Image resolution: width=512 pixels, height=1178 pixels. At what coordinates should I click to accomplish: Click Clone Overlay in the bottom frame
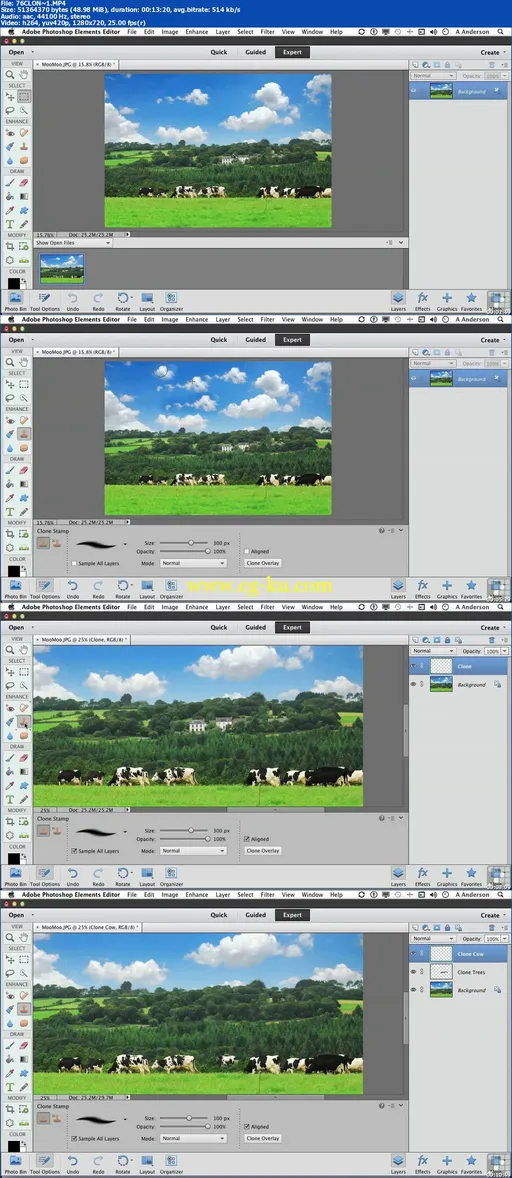click(x=263, y=1138)
